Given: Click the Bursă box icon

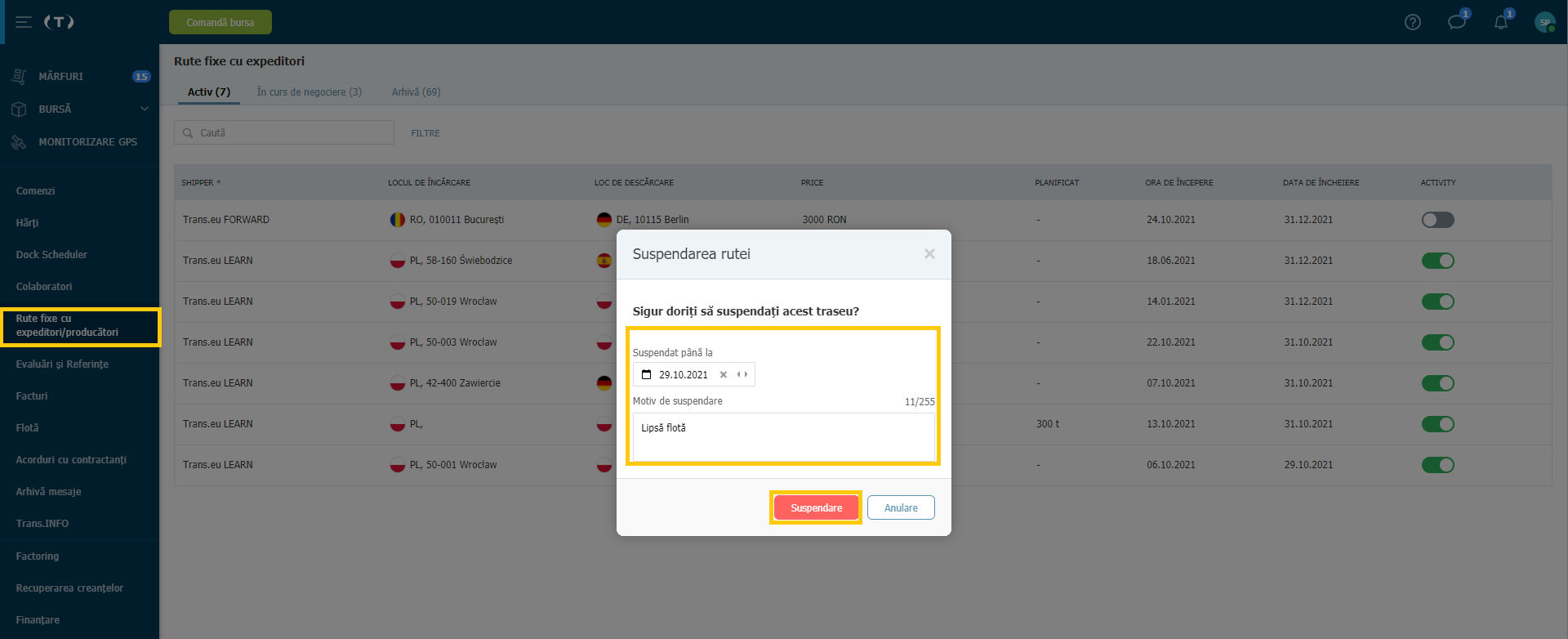Looking at the screenshot, I should (x=20, y=109).
